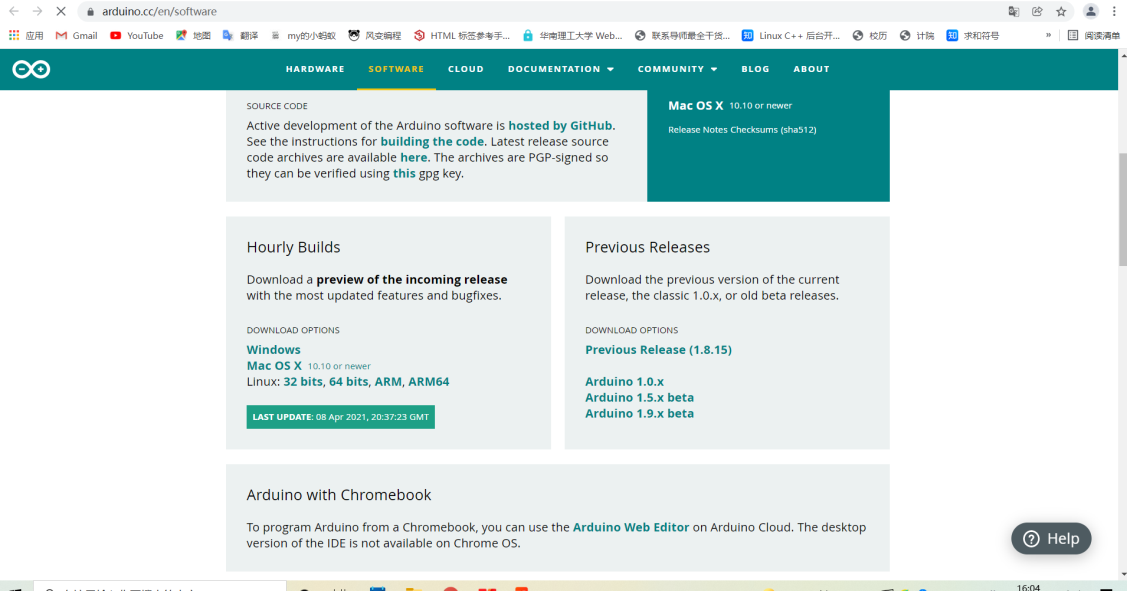Open the Arduino 1.0.x link
Viewport: 1127px width, 591px height.
[x=624, y=382]
